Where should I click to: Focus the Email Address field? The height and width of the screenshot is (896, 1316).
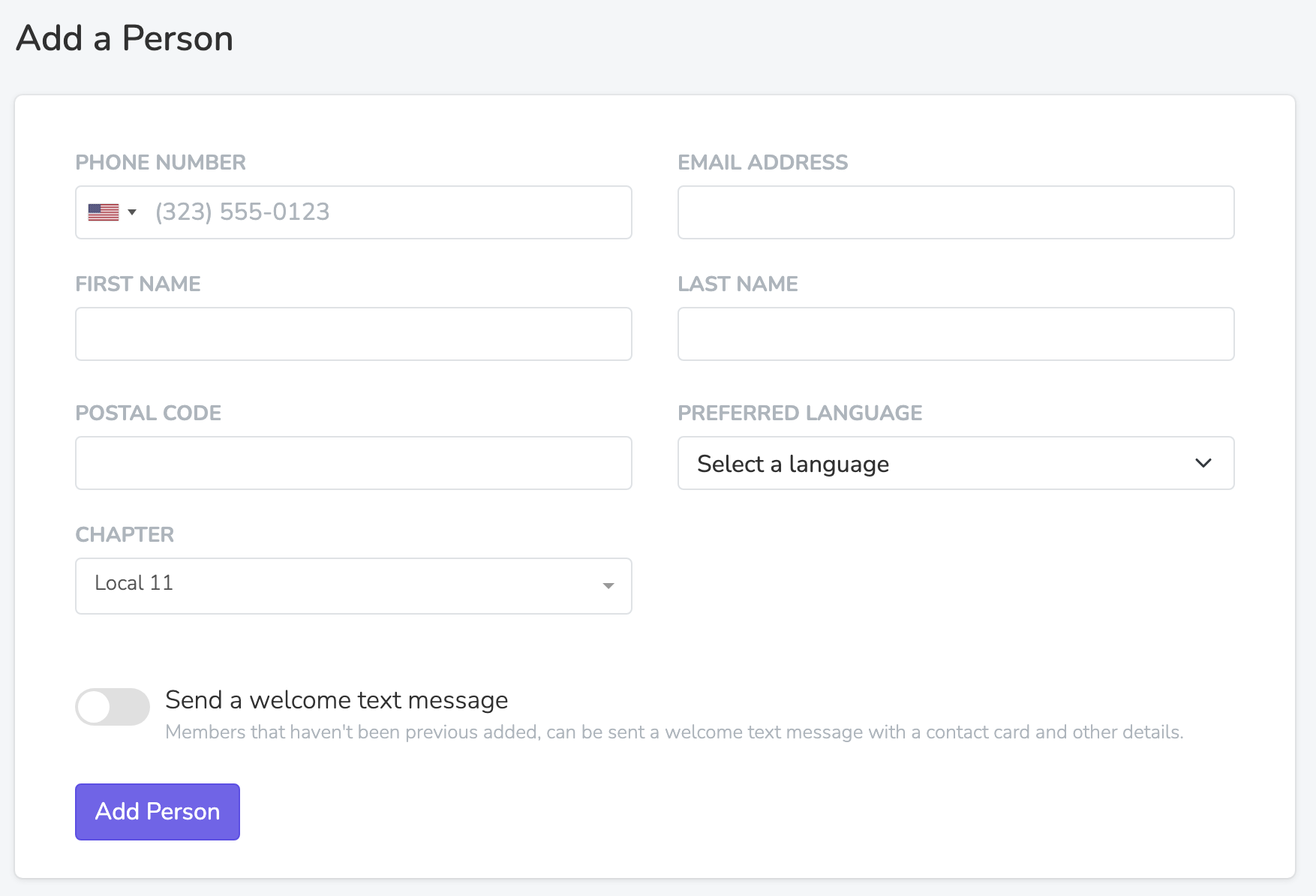[x=956, y=212]
